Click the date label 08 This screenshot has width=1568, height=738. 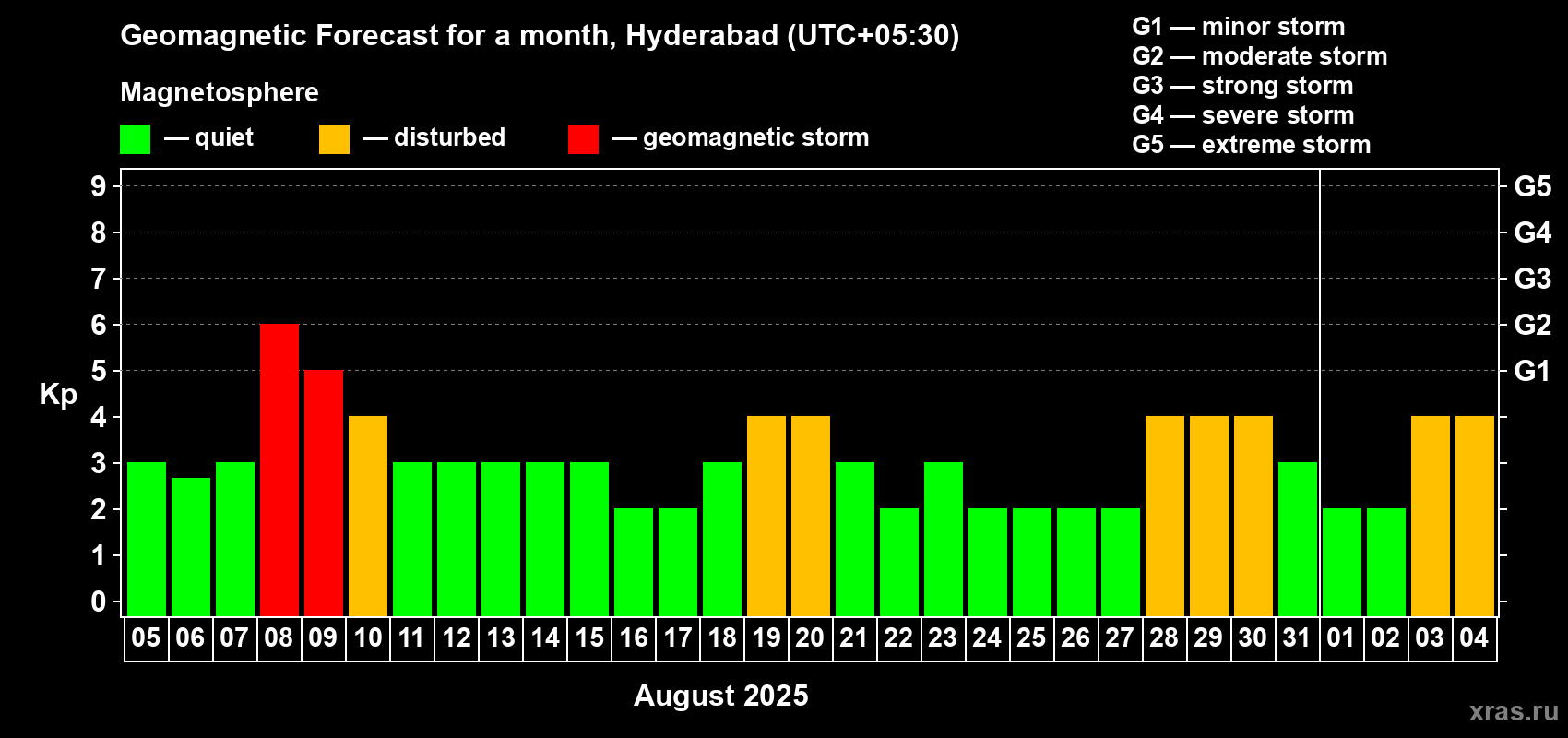(279, 637)
